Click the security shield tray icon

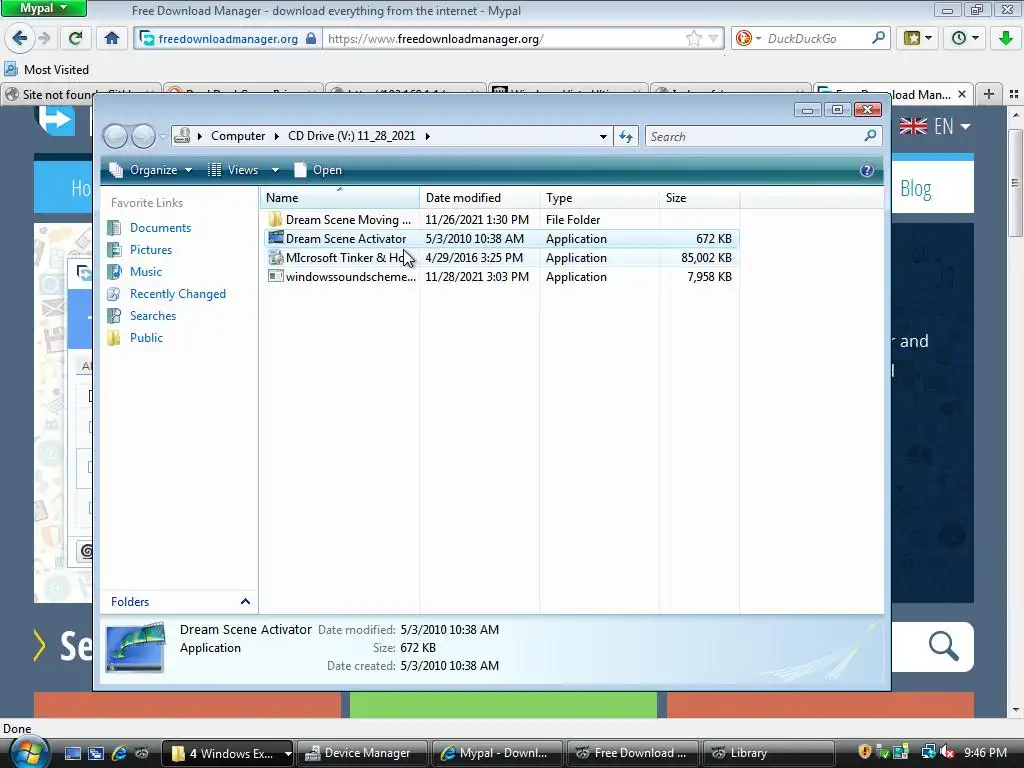(864, 752)
